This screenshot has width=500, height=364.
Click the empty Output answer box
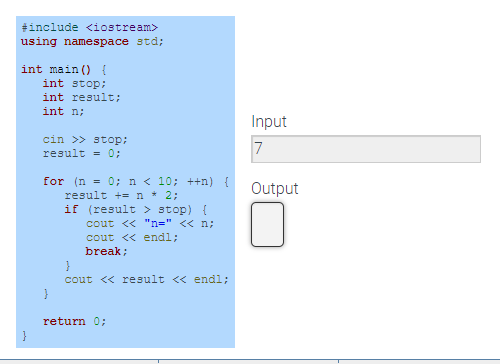(267, 224)
